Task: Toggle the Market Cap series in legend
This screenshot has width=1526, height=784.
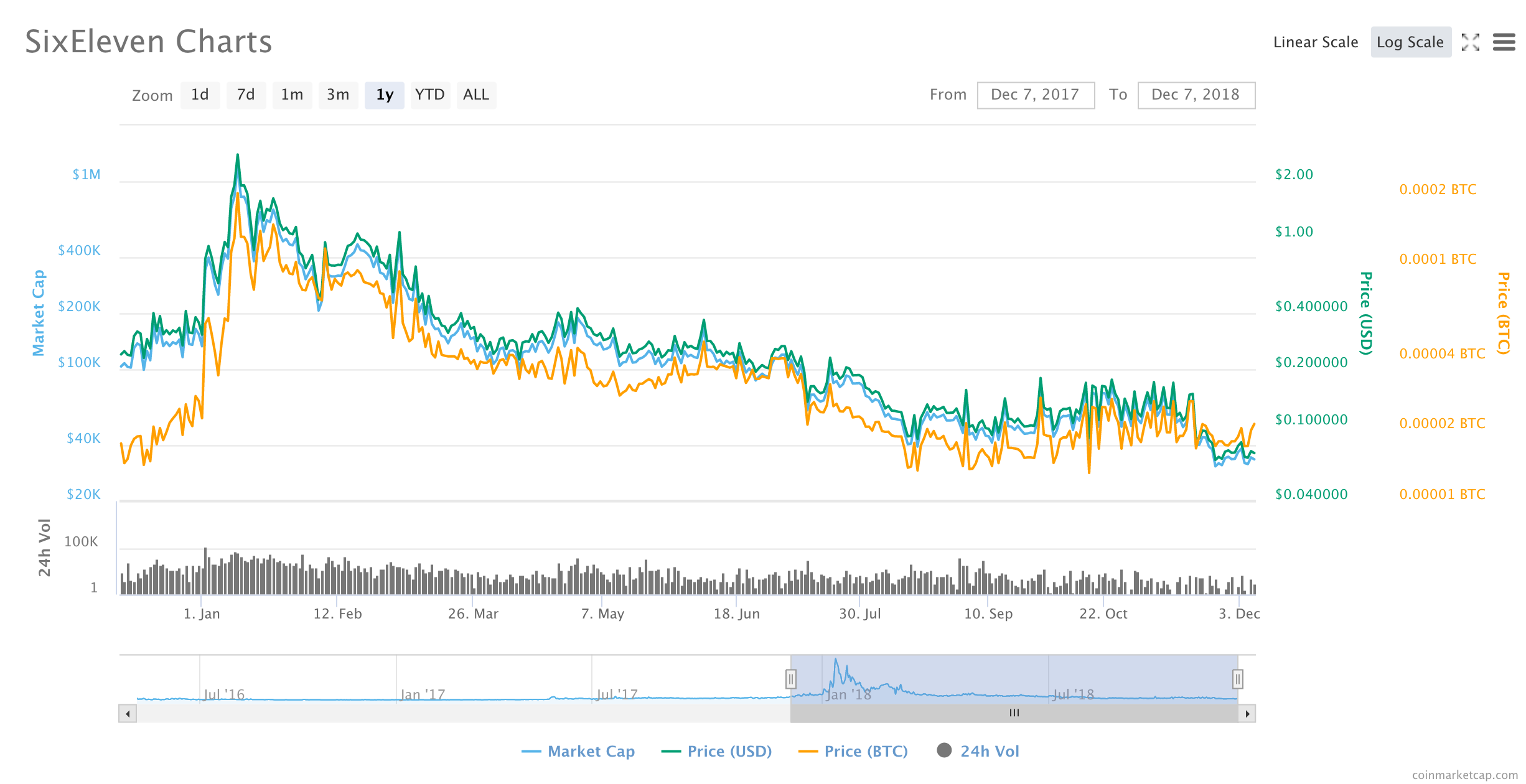Action: (x=578, y=752)
